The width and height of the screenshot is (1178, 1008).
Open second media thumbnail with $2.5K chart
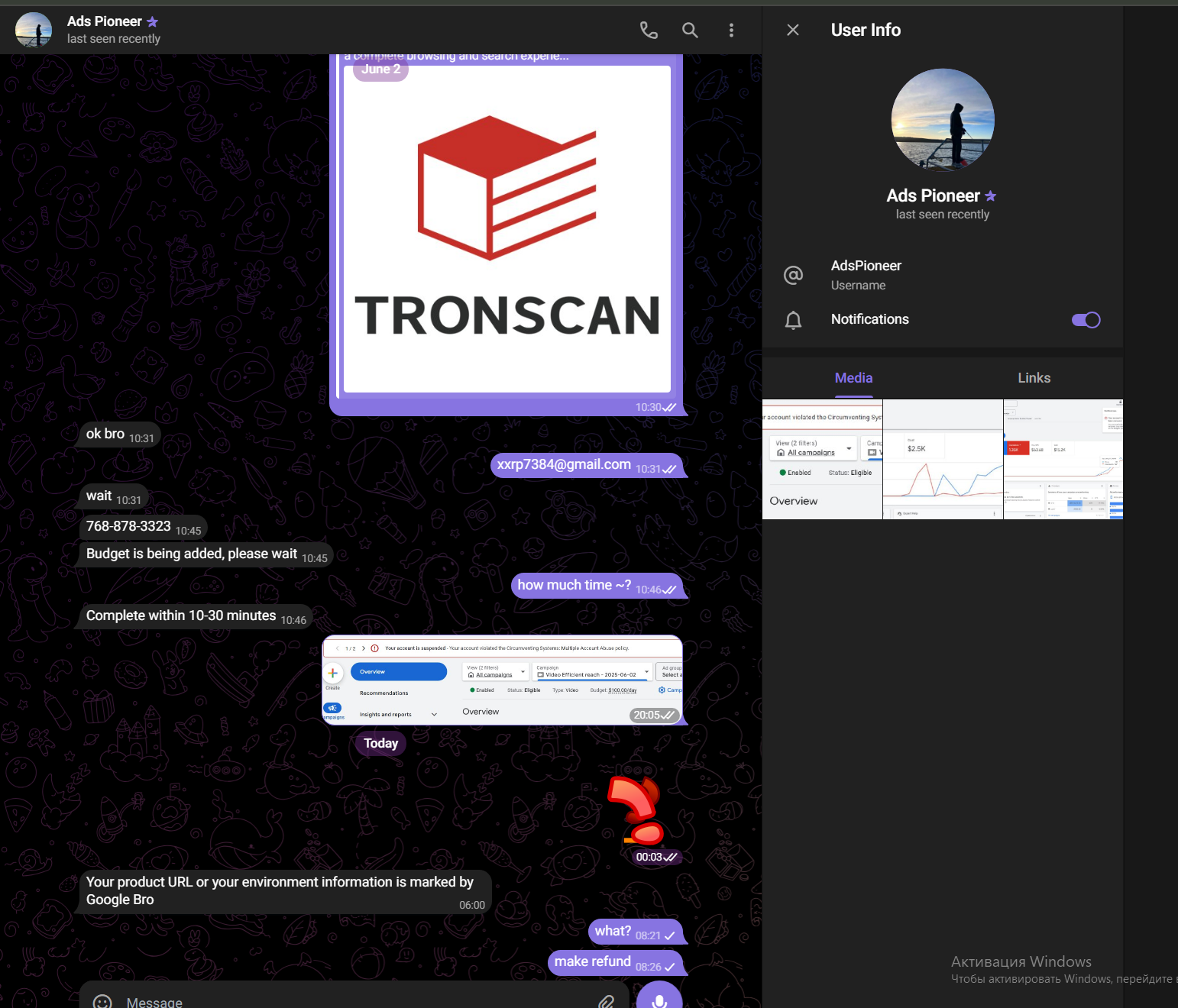(x=943, y=459)
